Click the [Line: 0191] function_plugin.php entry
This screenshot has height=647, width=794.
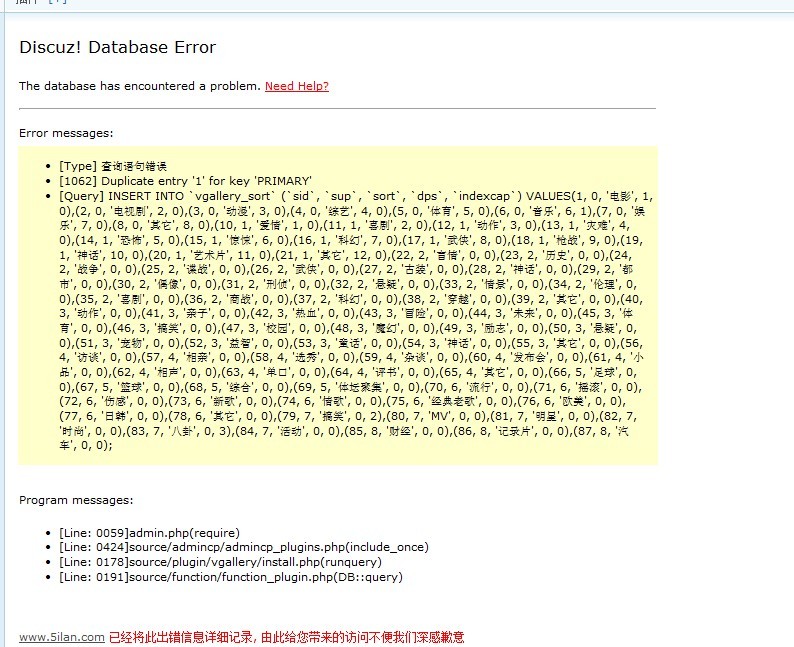231,577
